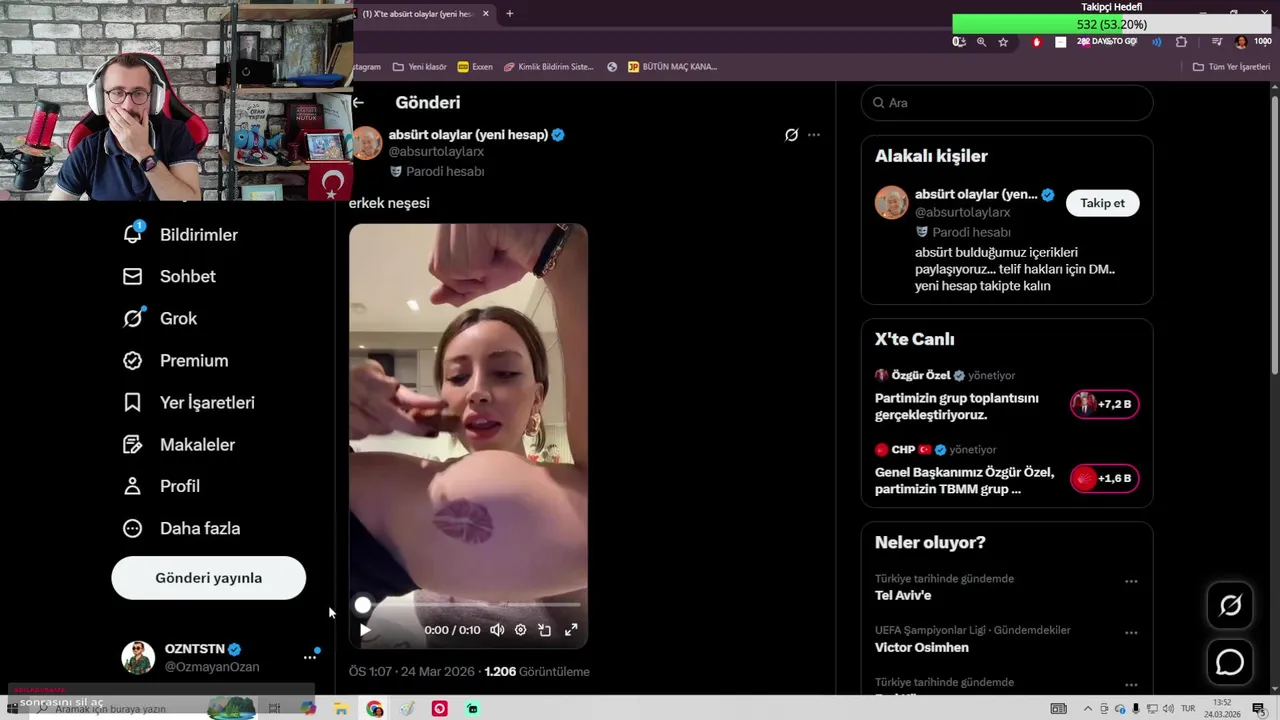The image size is (1280, 720).
Task: Expand Daha fazla sidebar options
Action: tap(181, 528)
